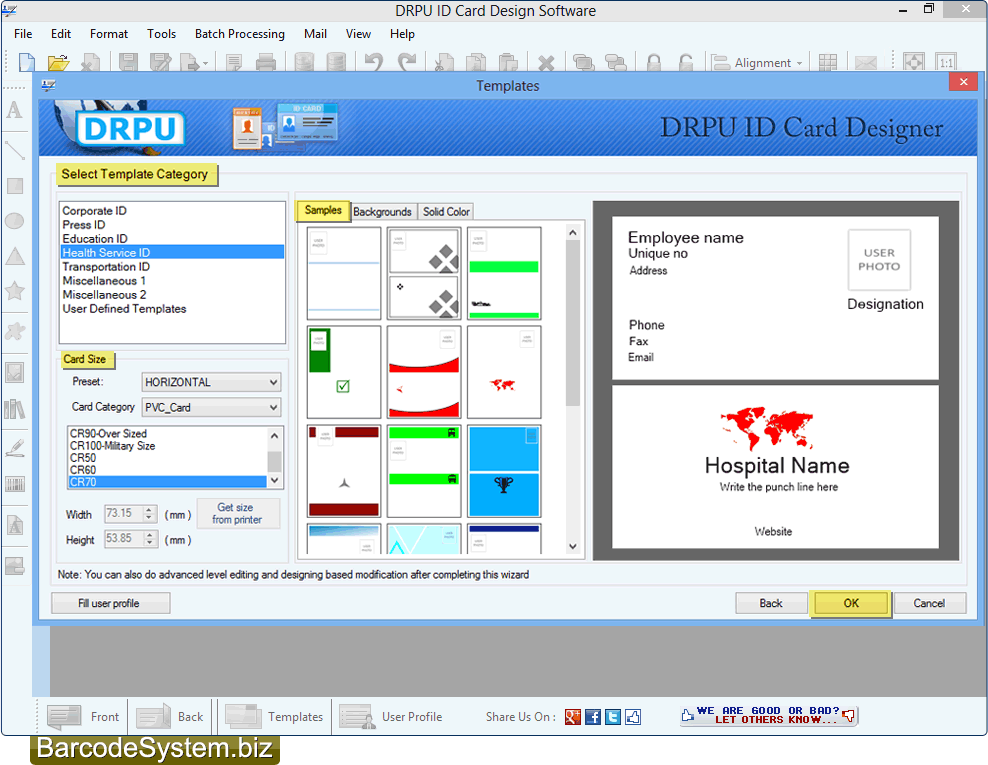Screen dimensions: 988x765
Task: Select the Star shape tool
Action: tap(14, 290)
